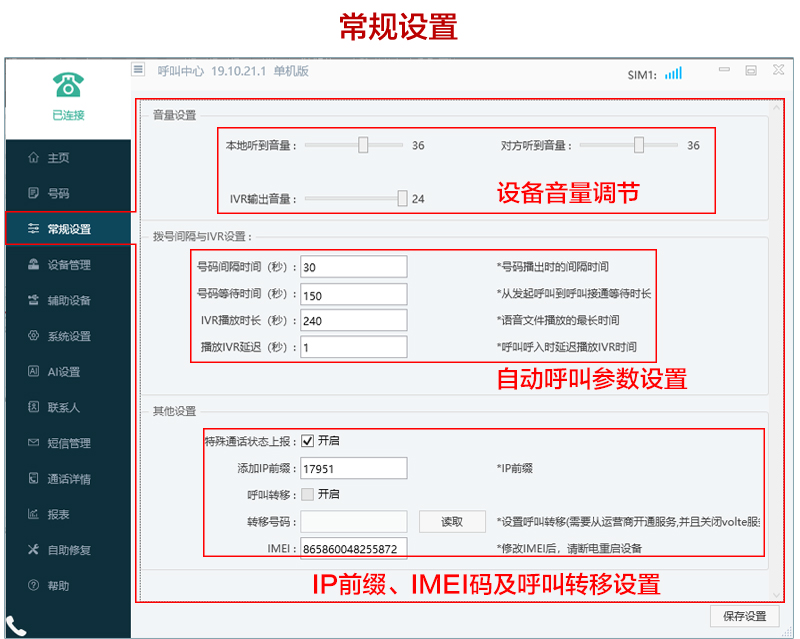Click the scrollbar down arrow of settings panel
800x639 pixels.
(777, 594)
